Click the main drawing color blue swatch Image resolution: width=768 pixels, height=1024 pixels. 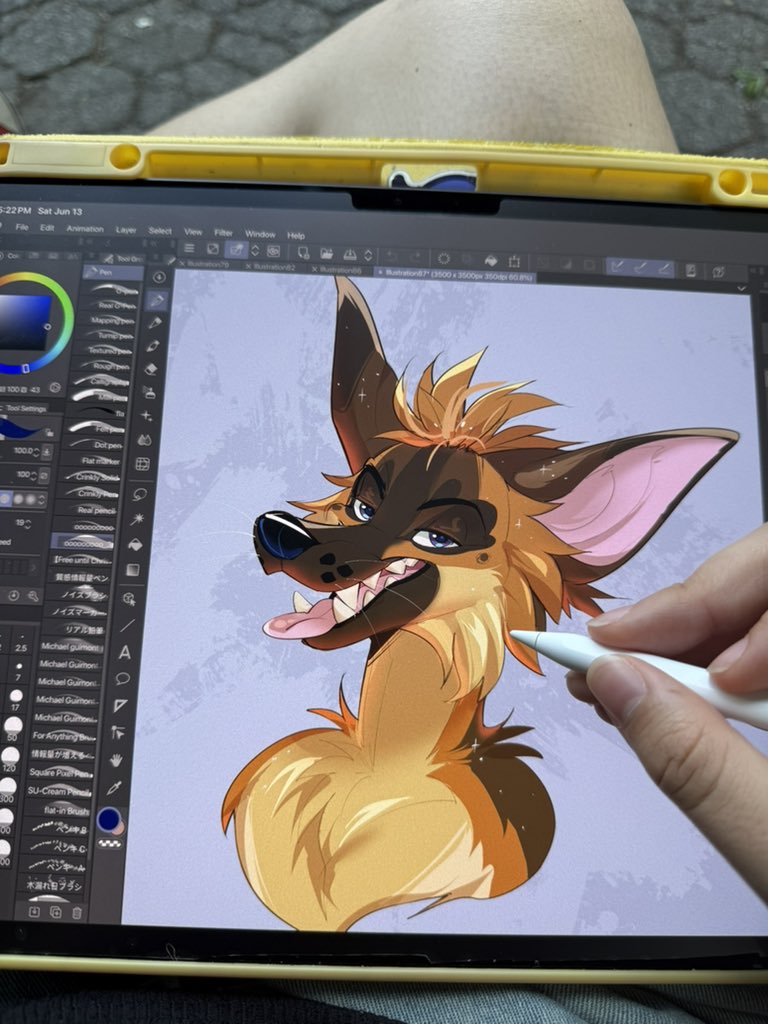108,820
